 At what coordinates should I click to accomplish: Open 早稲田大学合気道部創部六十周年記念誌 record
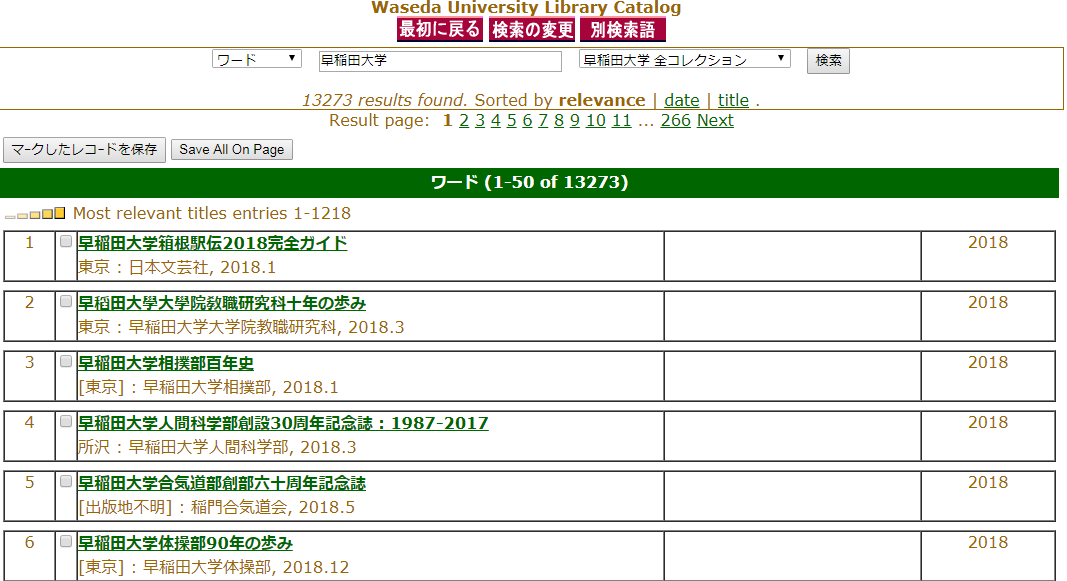(x=222, y=483)
